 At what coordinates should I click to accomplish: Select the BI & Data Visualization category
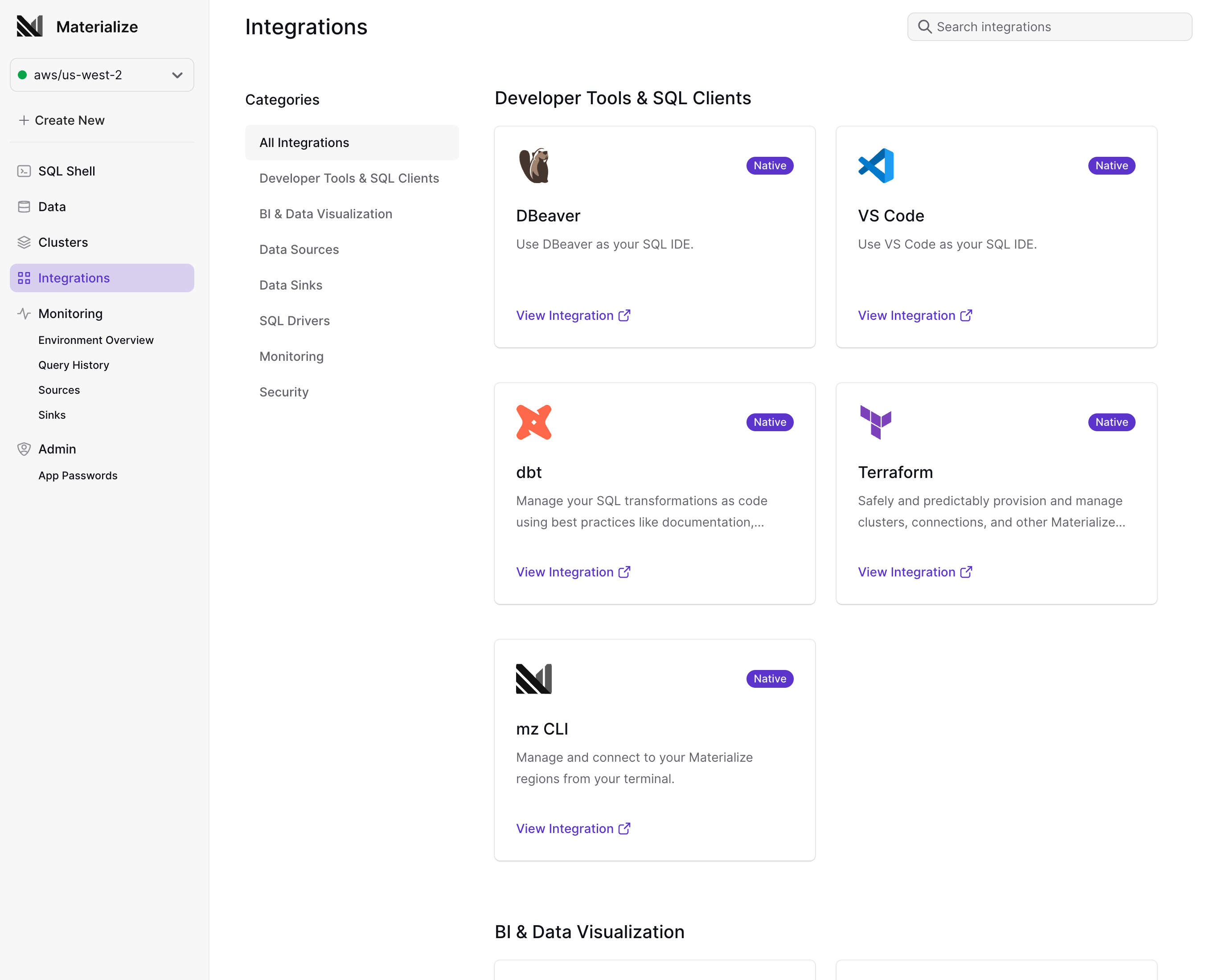326,213
